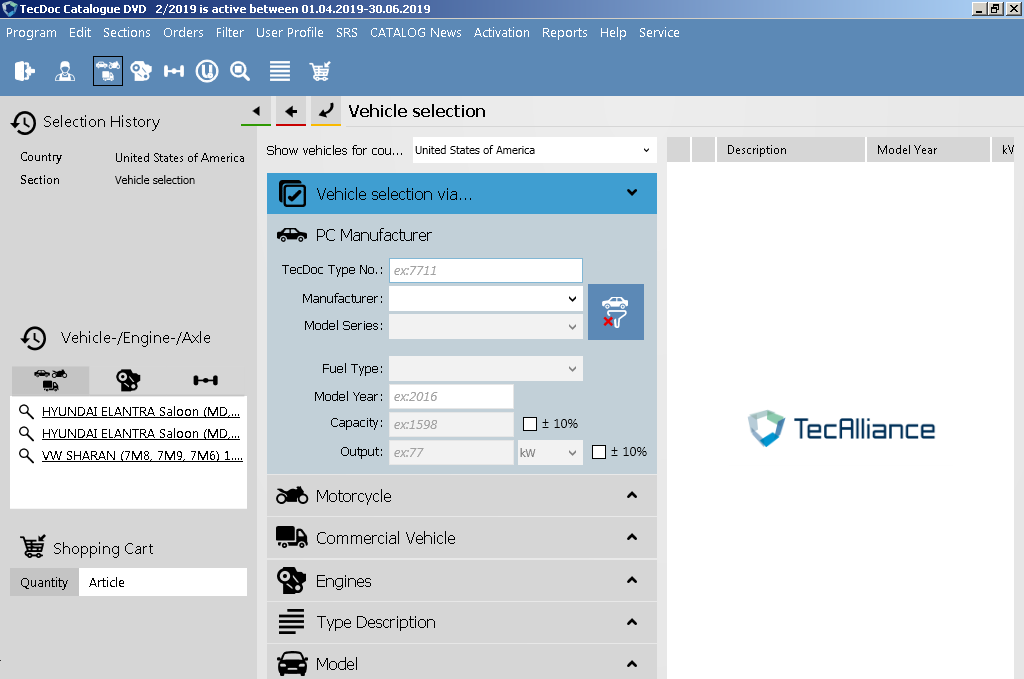This screenshot has height=679, width=1024.
Task: Switch to engine history tab icon
Action: (x=128, y=380)
